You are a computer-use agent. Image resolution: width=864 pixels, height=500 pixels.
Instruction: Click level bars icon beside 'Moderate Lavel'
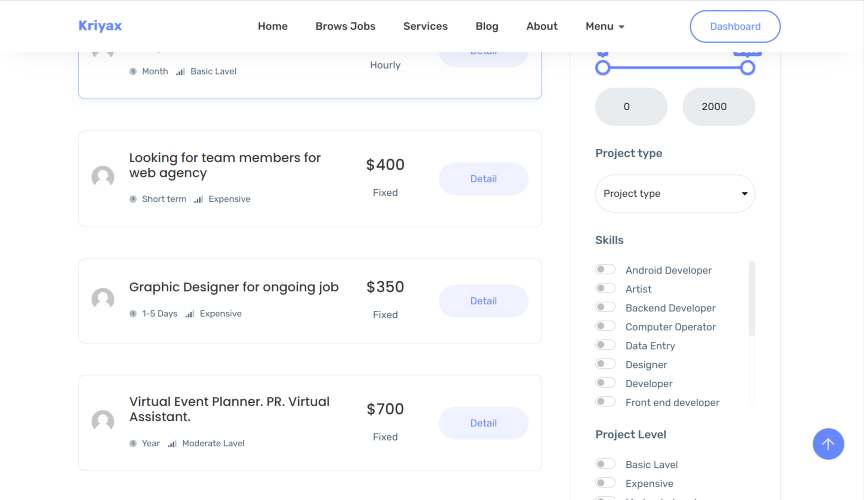pos(172,443)
